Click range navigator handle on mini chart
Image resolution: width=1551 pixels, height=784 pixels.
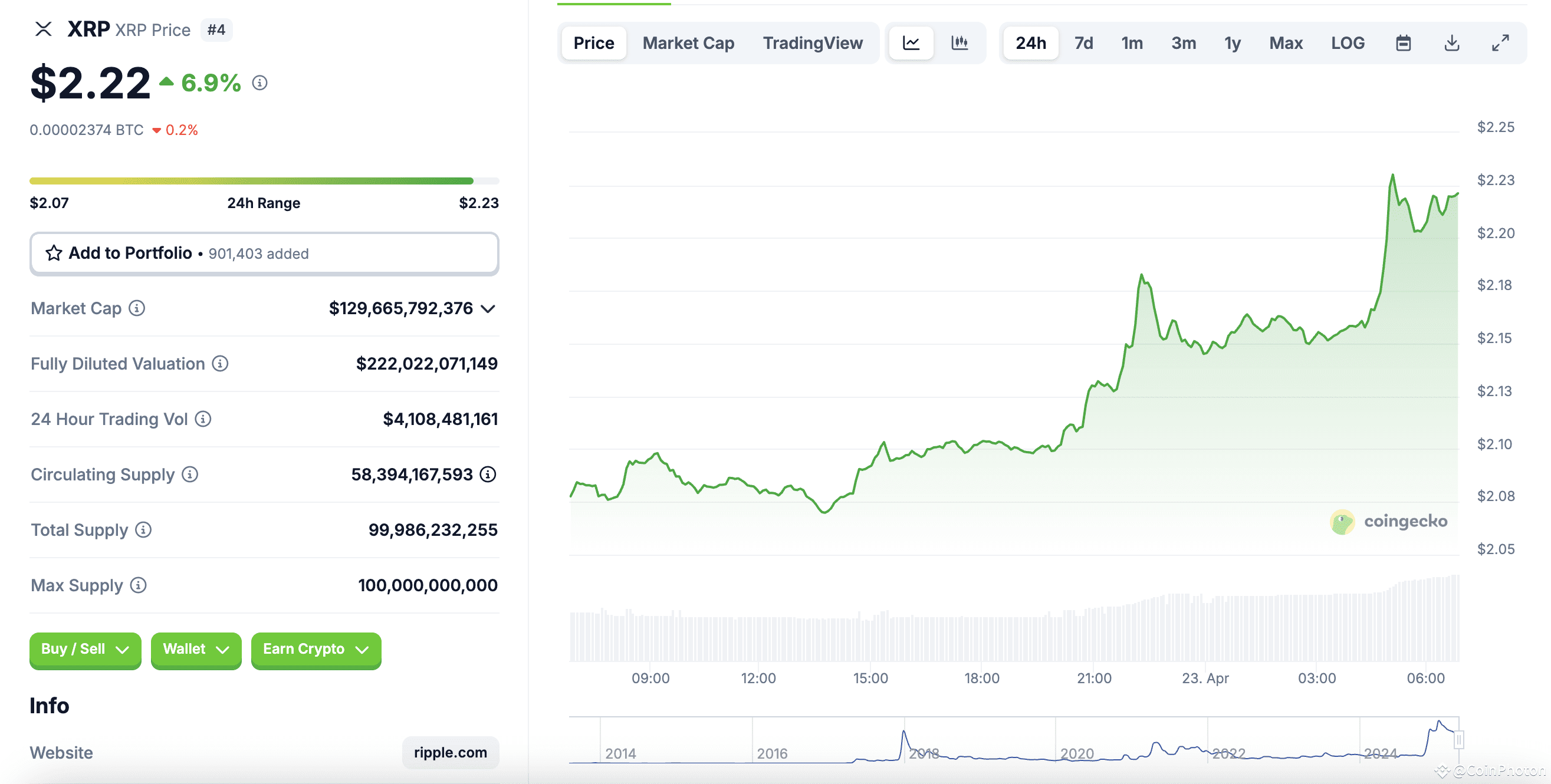click(1458, 739)
